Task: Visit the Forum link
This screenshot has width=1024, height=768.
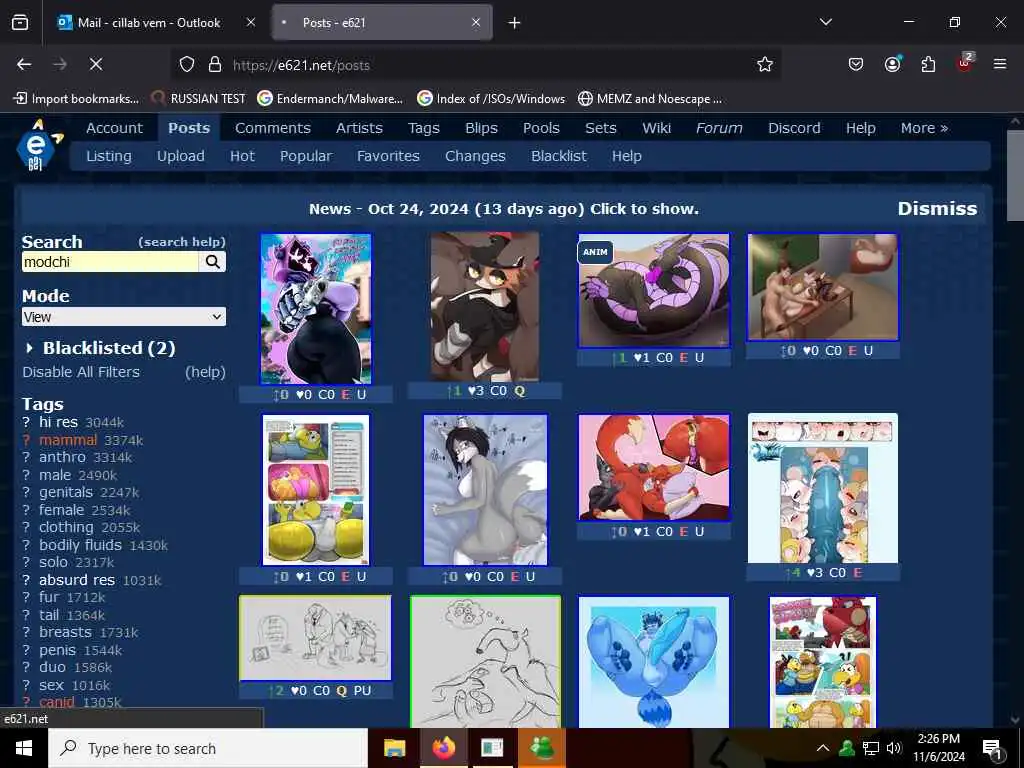Action: tap(719, 128)
